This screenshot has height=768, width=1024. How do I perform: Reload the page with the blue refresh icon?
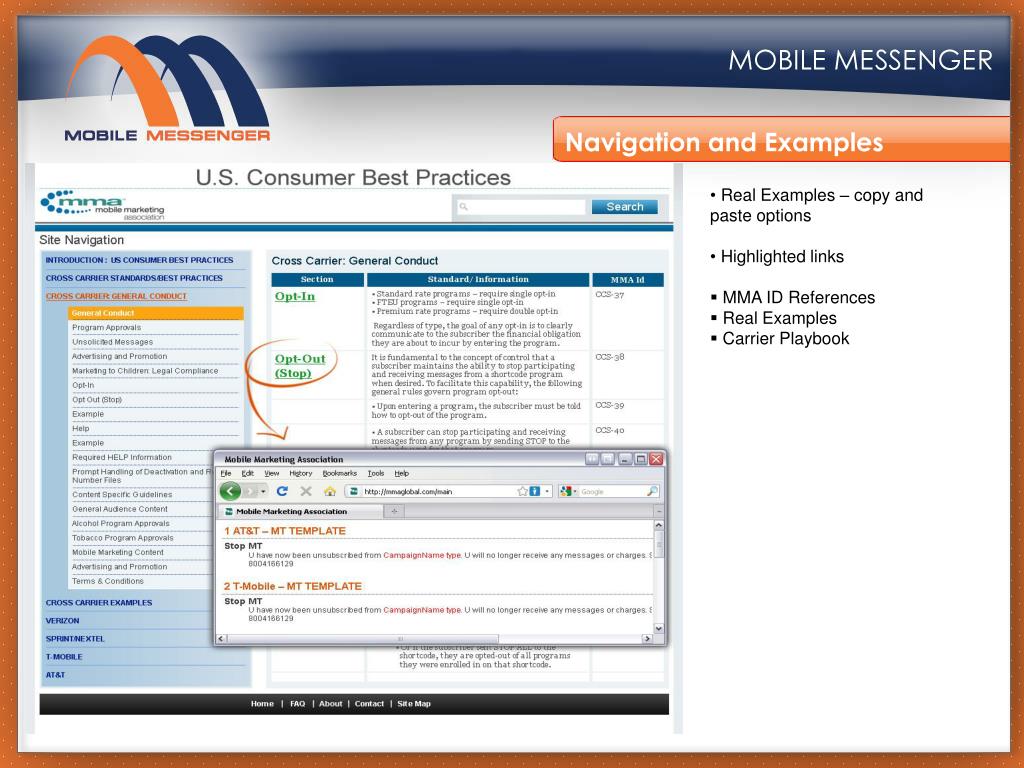tap(282, 491)
